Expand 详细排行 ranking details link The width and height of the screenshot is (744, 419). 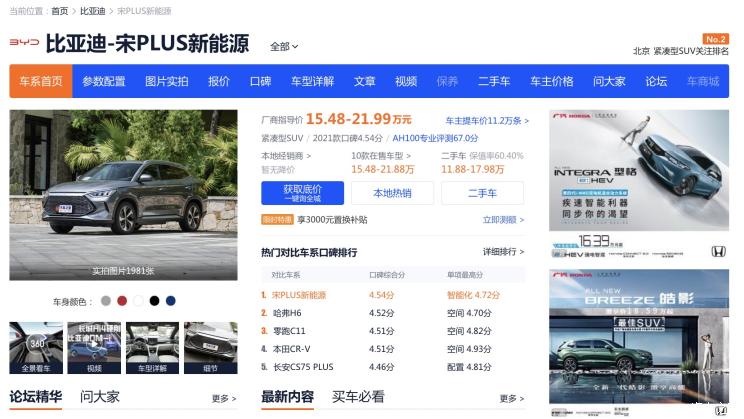coord(503,252)
